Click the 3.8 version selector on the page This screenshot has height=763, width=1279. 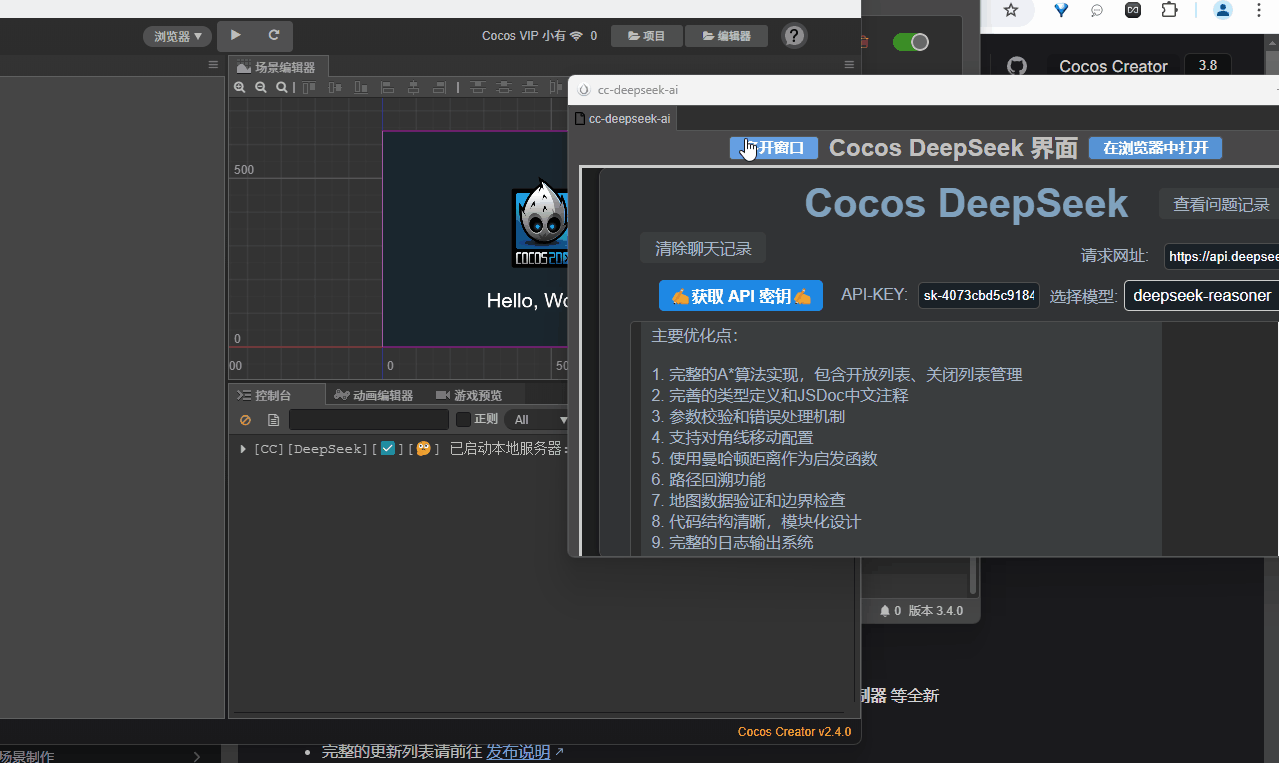[x=1207, y=66]
